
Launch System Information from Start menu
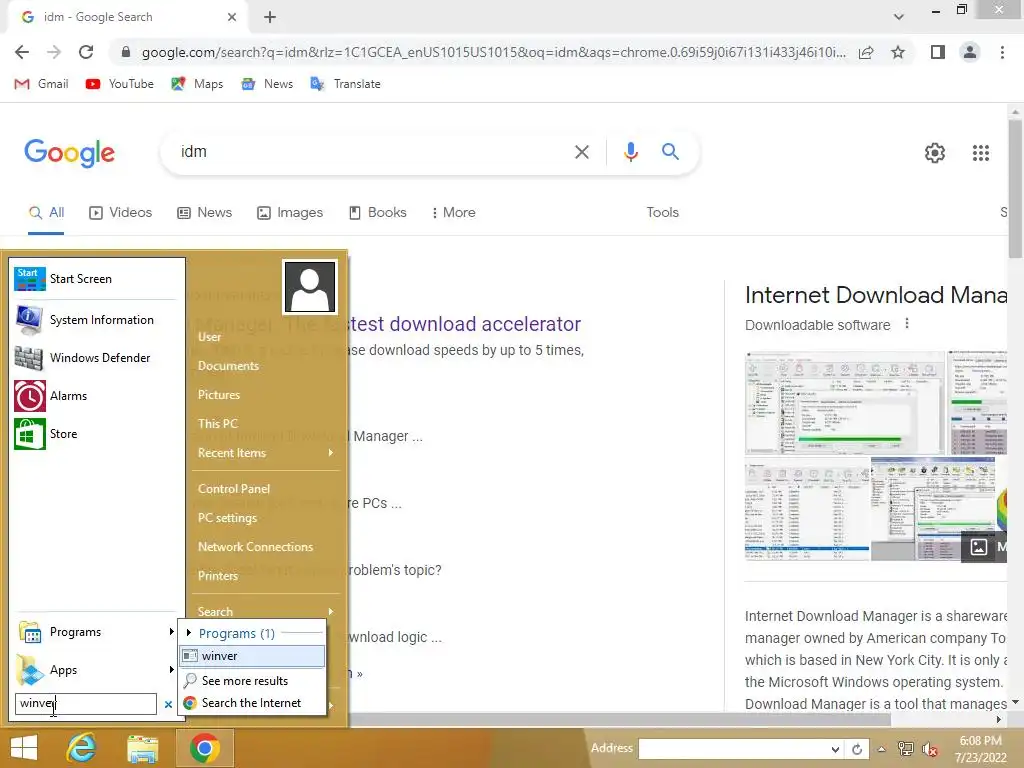click(x=95, y=320)
